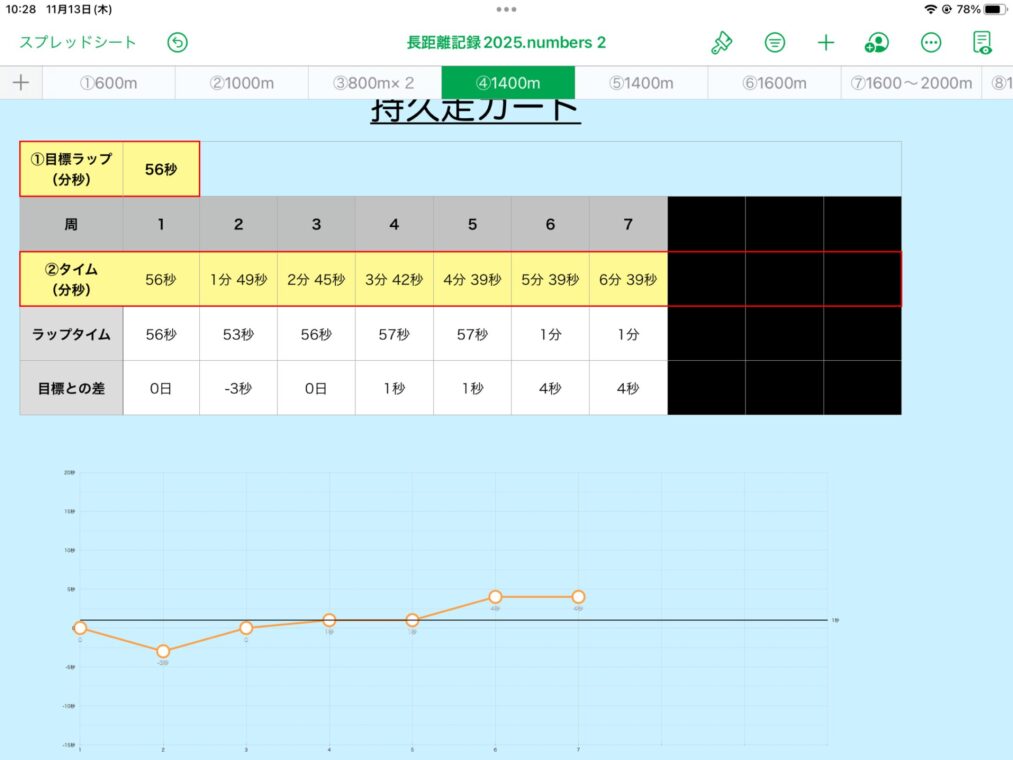Open the Format paintbrush tool
Screen dimensions: 1013x760
(x=721, y=42)
